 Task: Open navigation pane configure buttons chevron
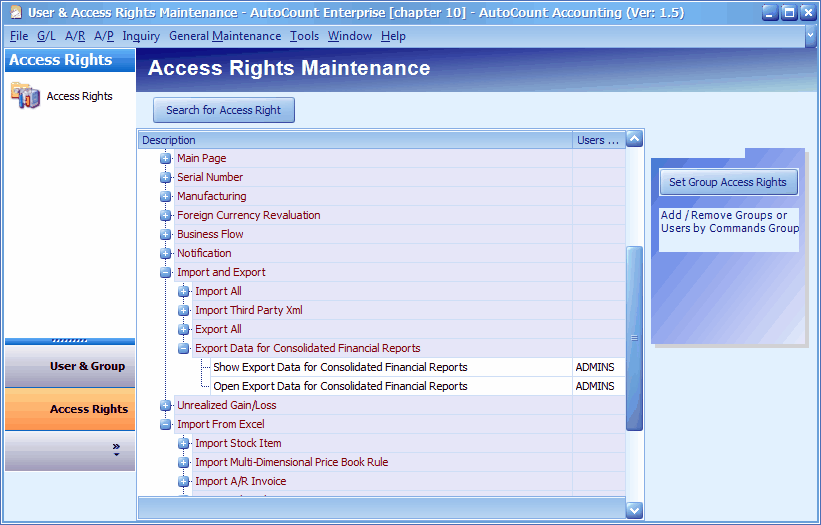[116, 450]
